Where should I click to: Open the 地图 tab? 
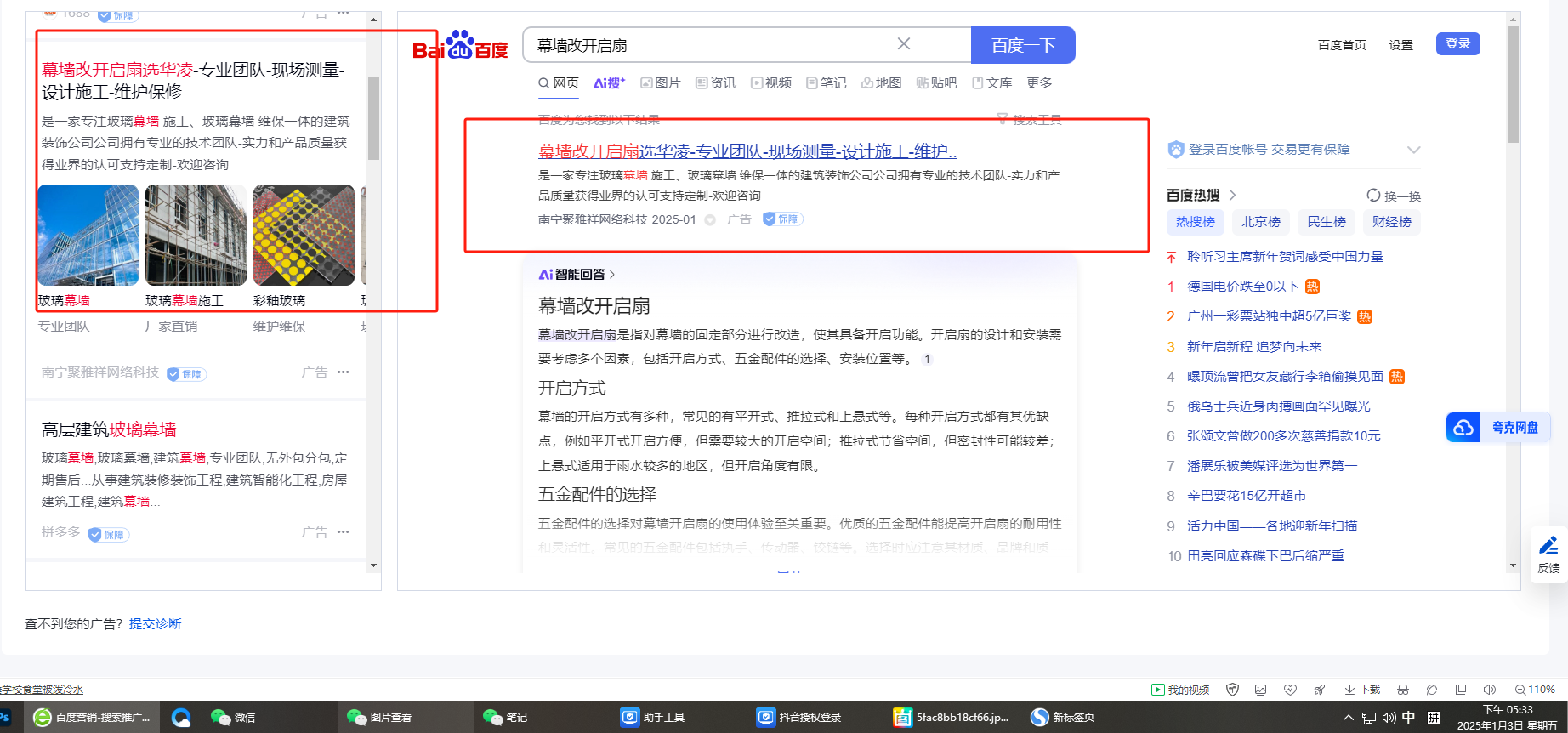[881, 82]
